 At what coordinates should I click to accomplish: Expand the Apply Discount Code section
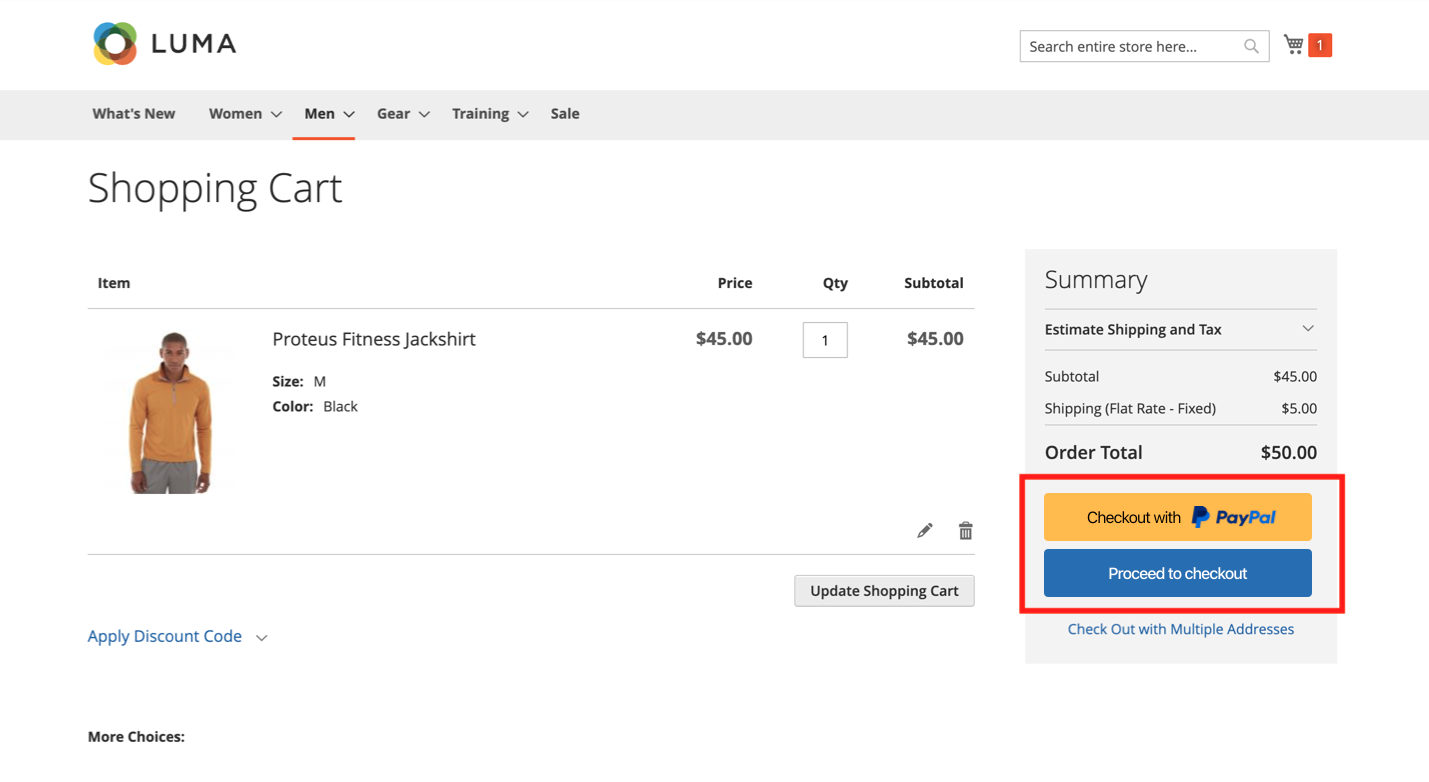pos(164,636)
